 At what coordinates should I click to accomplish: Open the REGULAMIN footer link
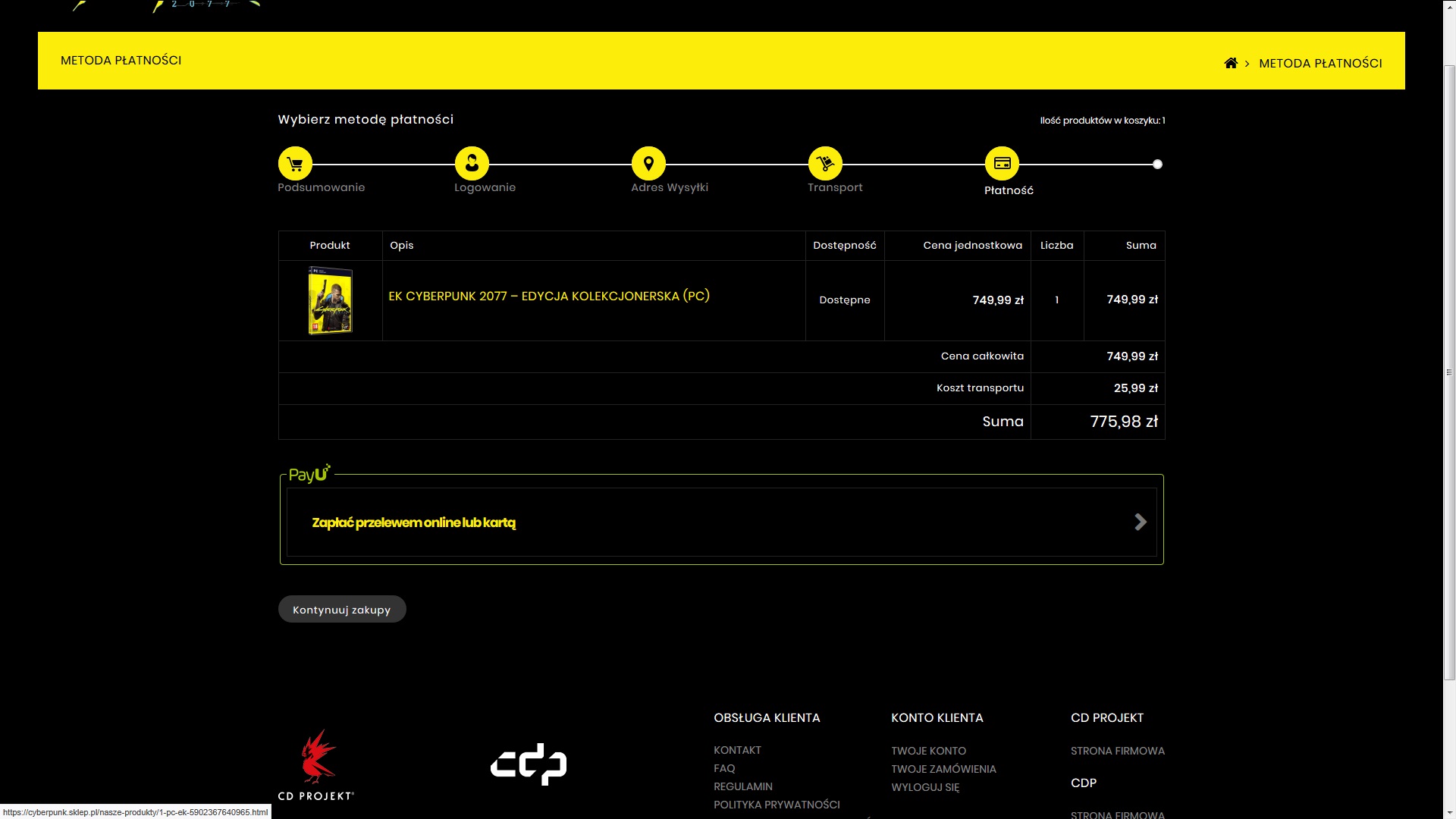[x=743, y=786]
